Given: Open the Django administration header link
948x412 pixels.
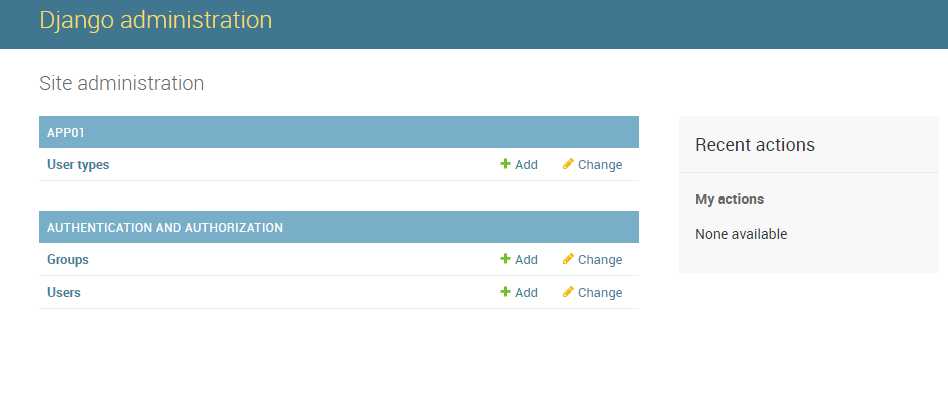Looking at the screenshot, I should [x=155, y=20].
